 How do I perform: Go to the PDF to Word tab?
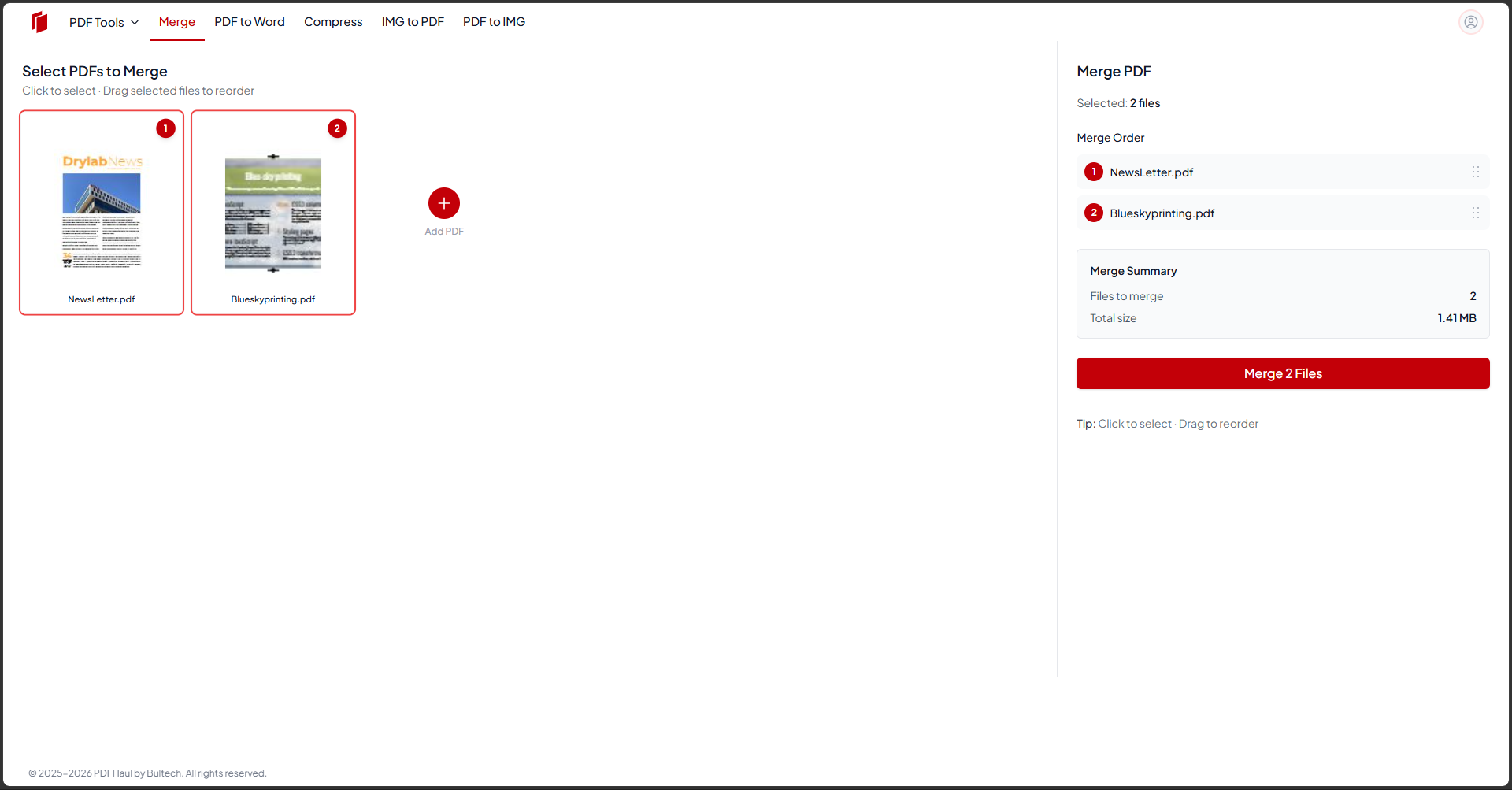point(250,22)
